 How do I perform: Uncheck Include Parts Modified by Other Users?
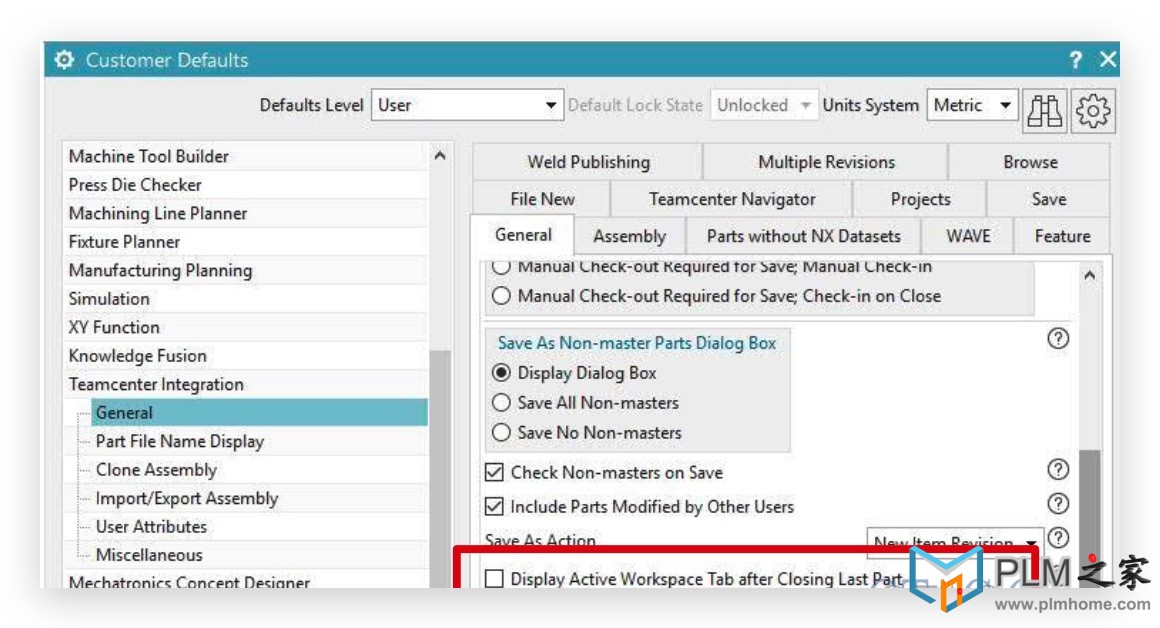click(x=494, y=507)
